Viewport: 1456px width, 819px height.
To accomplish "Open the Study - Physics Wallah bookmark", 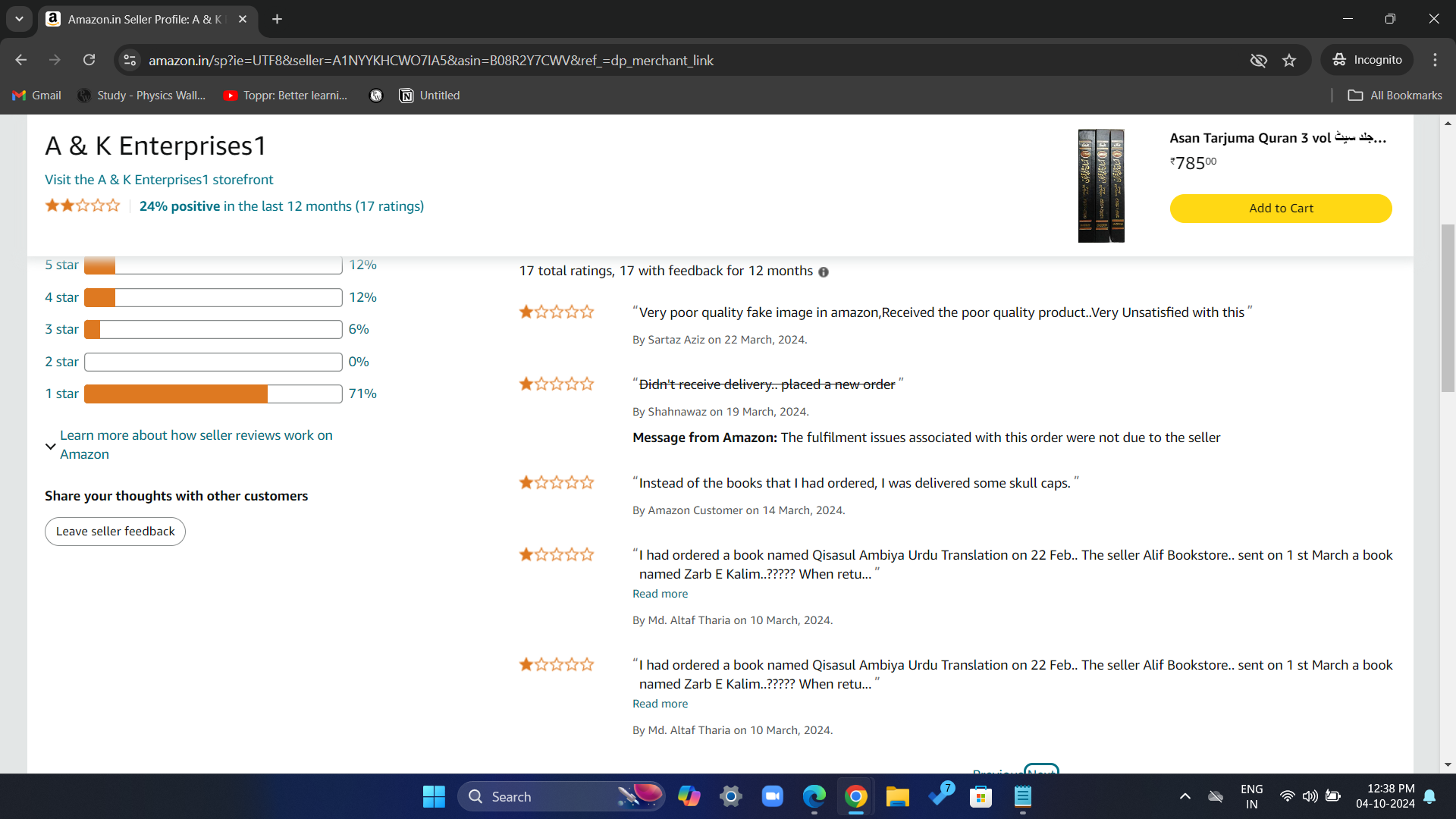I will pyautogui.click(x=142, y=96).
